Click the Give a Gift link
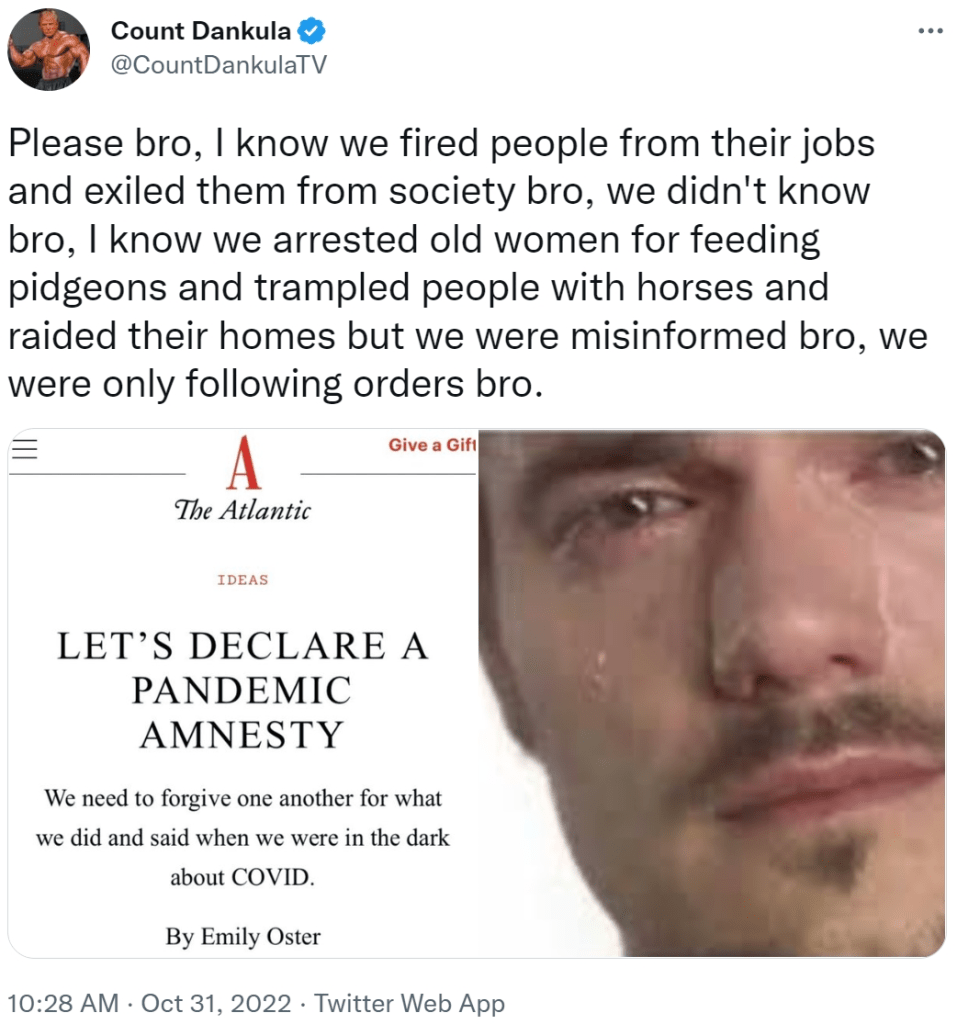This screenshot has width=957, height=1024. (432, 445)
